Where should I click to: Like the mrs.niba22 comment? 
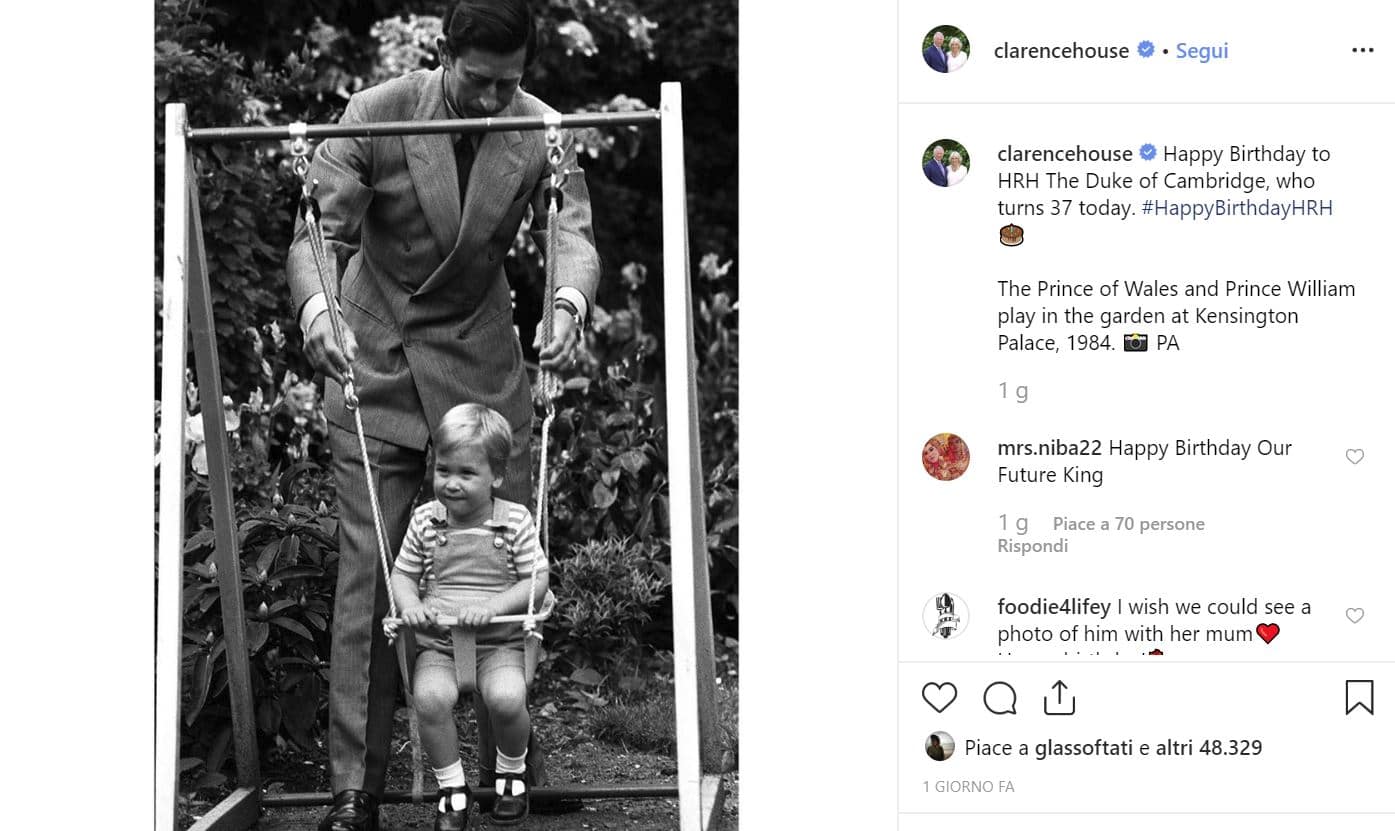click(1355, 457)
